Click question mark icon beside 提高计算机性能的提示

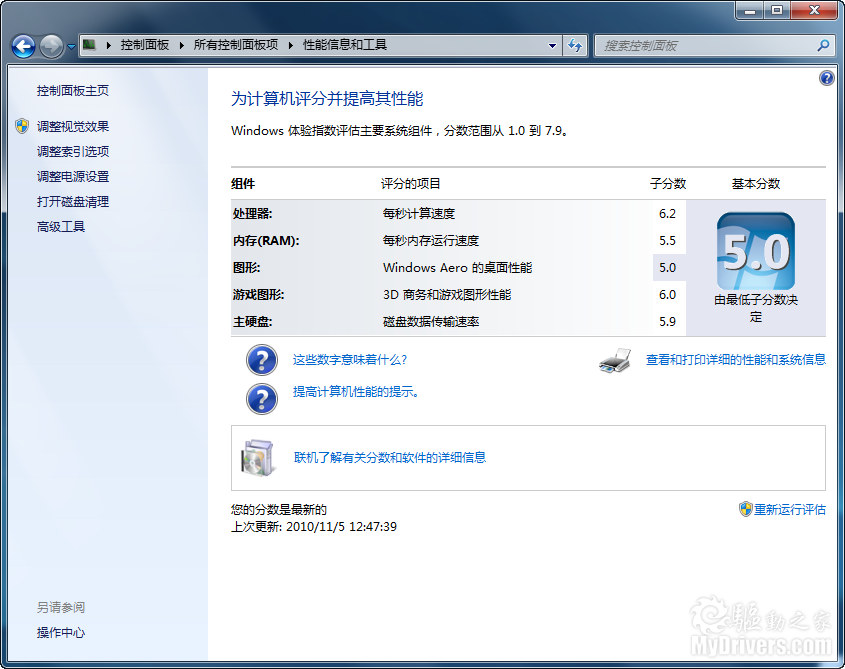261,397
